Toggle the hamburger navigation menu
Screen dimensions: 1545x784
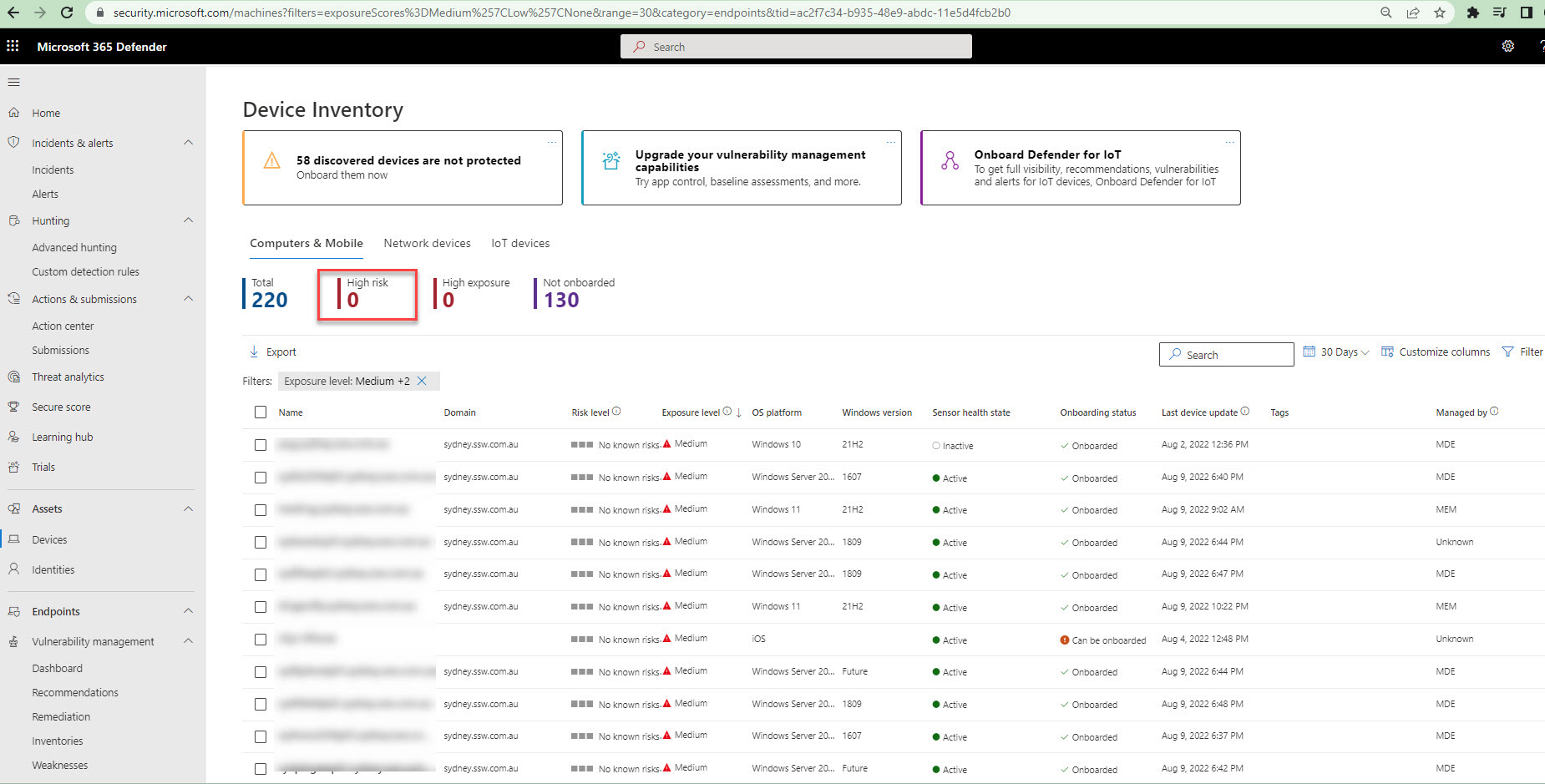point(13,82)
